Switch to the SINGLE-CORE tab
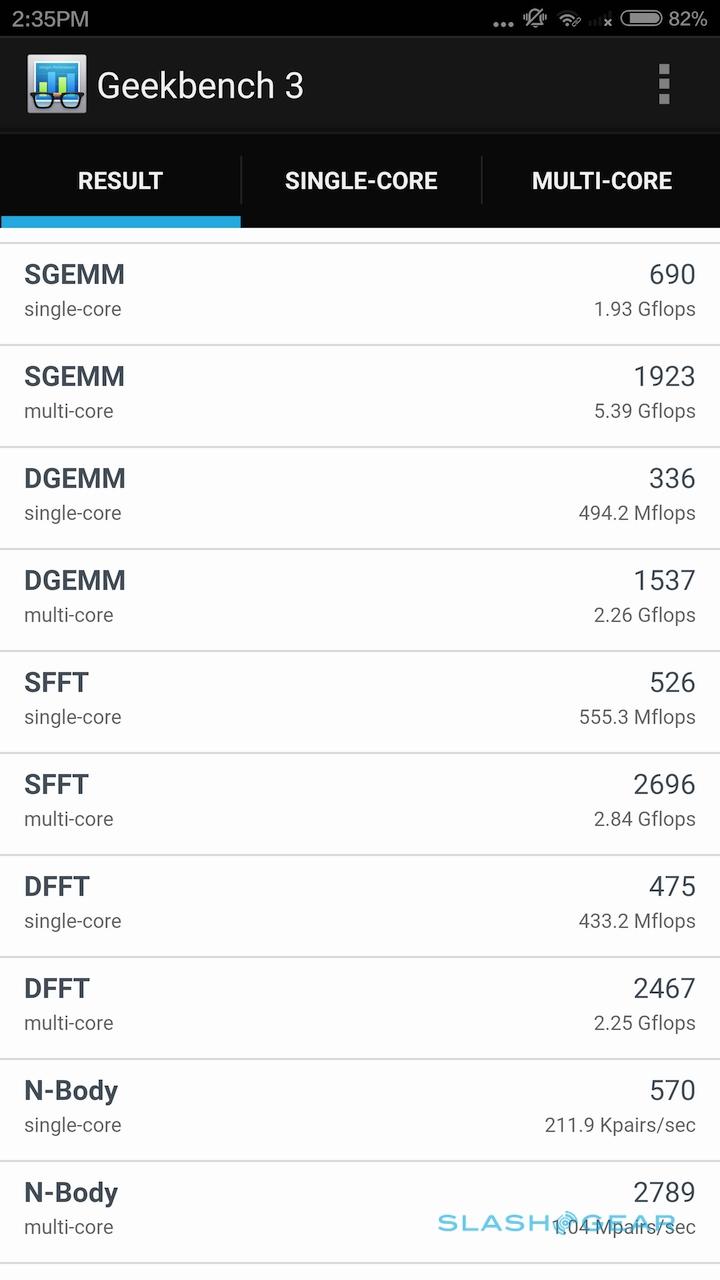The height and width of the screenshot is (1280, 720). coord(361,181)
